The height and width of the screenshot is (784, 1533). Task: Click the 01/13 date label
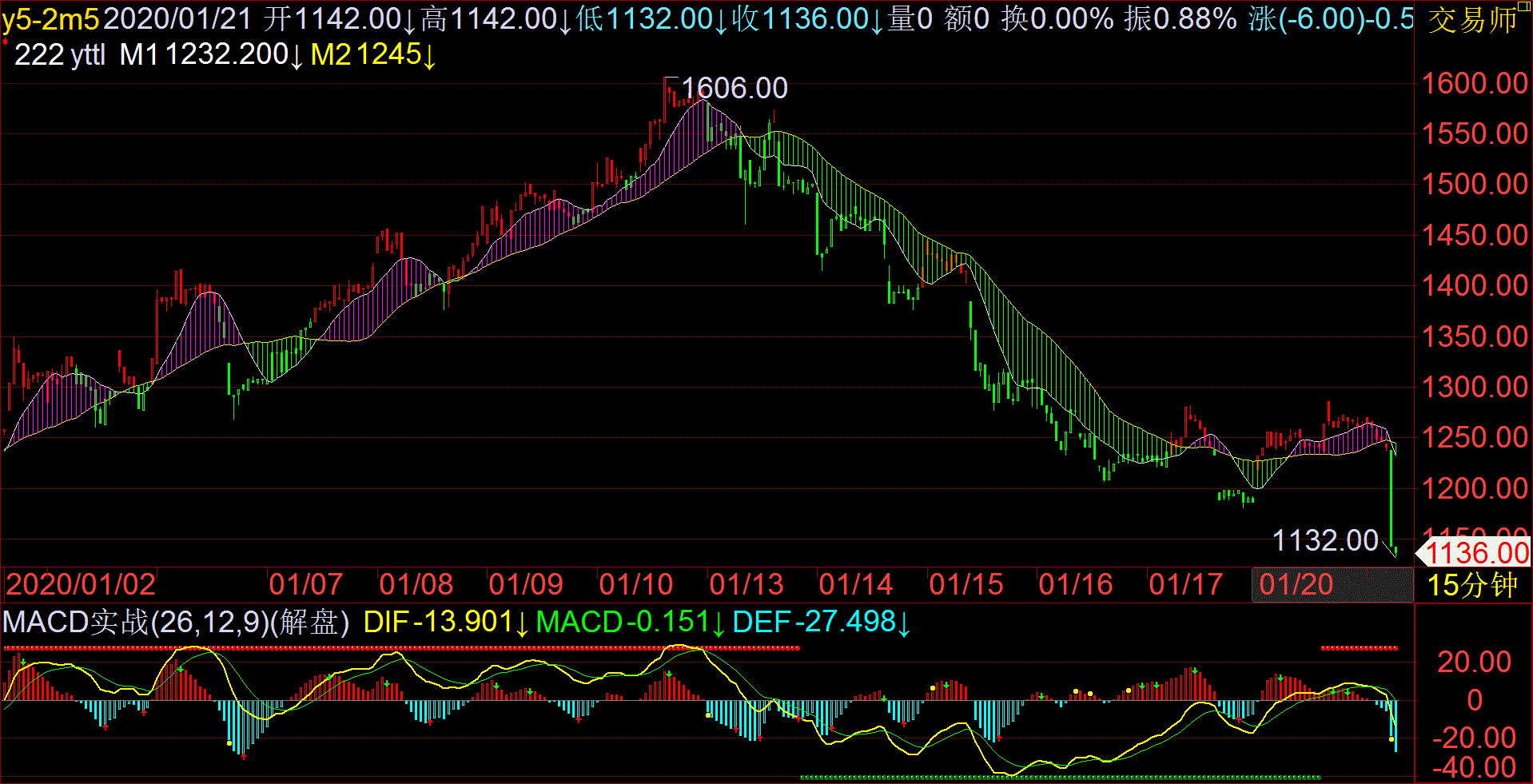point(746,584)
